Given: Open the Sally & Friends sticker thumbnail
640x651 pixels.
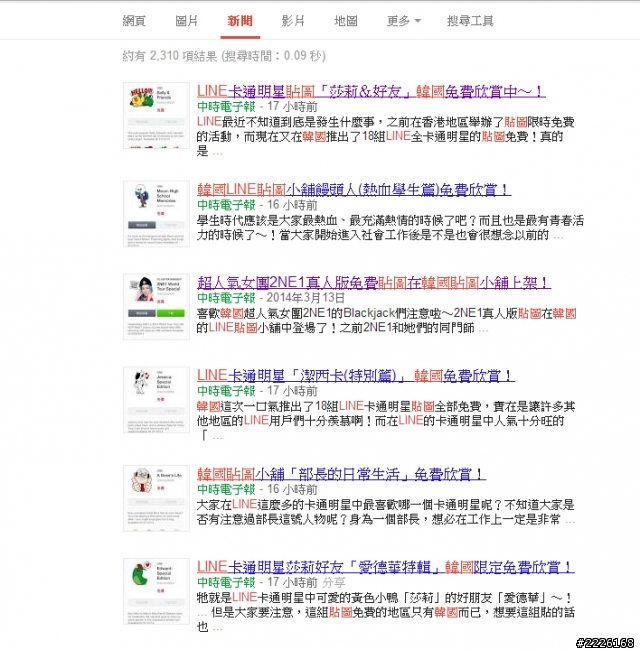Looking at the screenshot, I should click(x=156, y=115).
